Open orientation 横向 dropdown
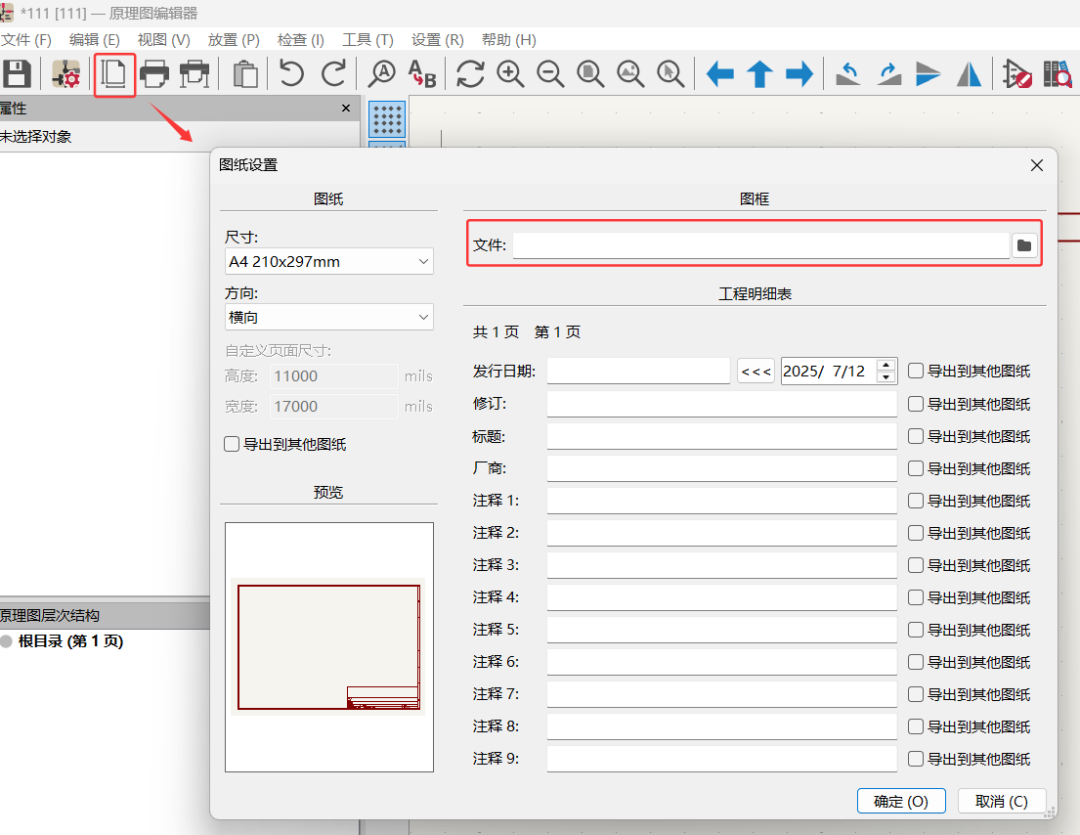Image resolution: width=1080 pixels, height=835 pixels. (329, 317)
